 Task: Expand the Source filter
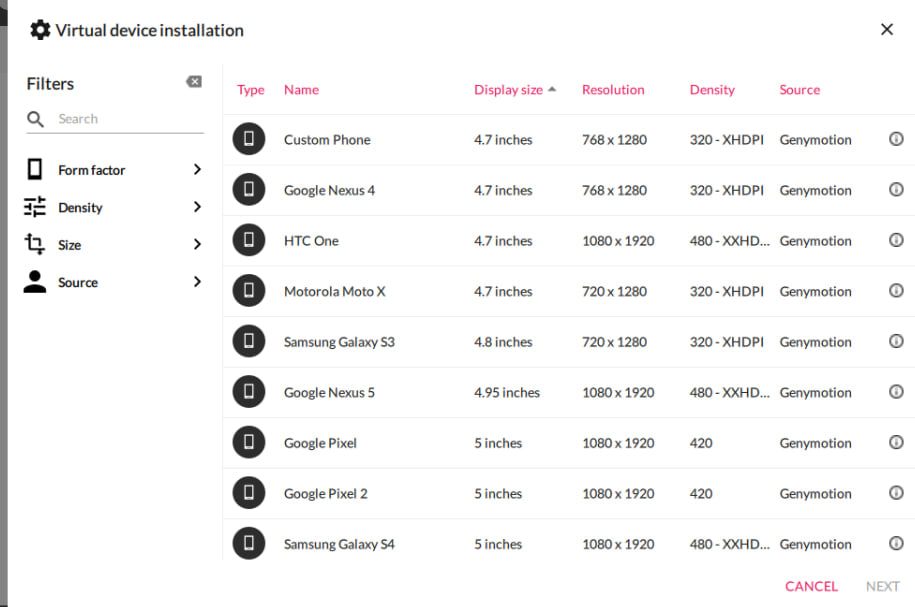tap(114, 282)
